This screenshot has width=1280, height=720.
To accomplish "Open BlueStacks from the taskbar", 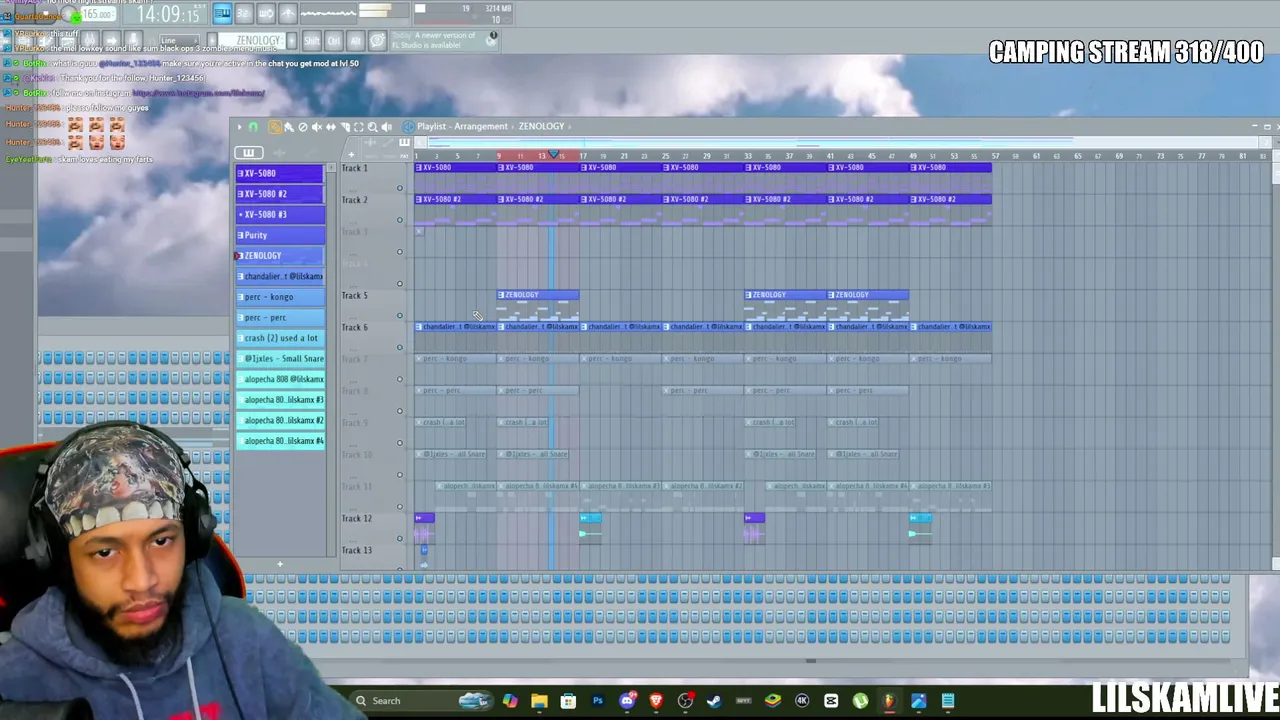I will pos(773,701).
